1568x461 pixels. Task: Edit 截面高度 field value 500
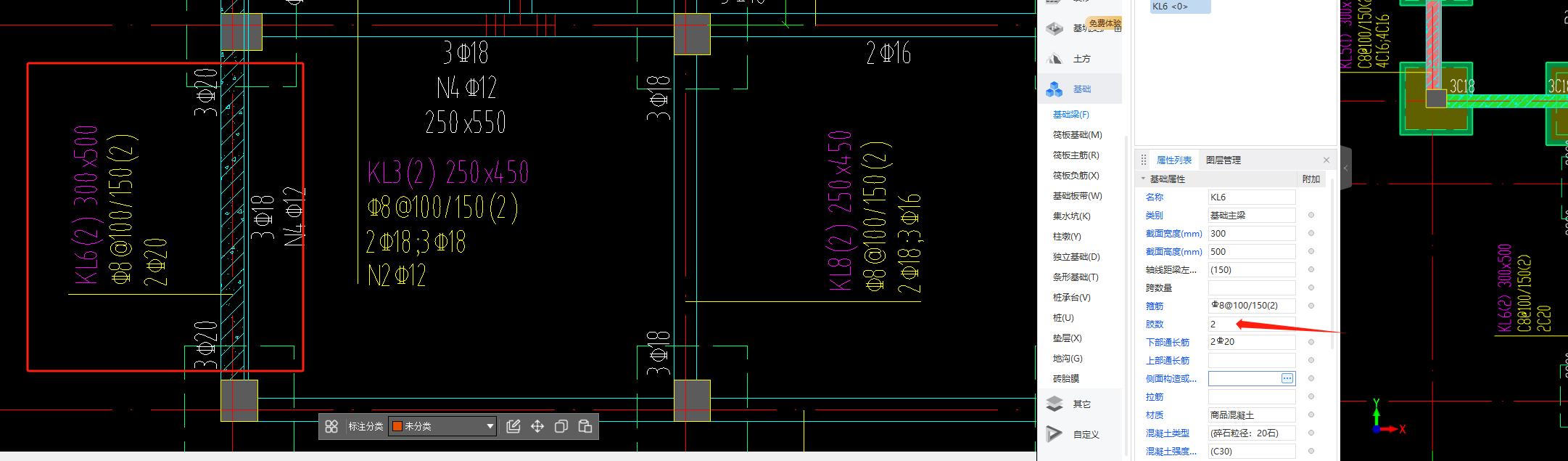pos(1252,252)
